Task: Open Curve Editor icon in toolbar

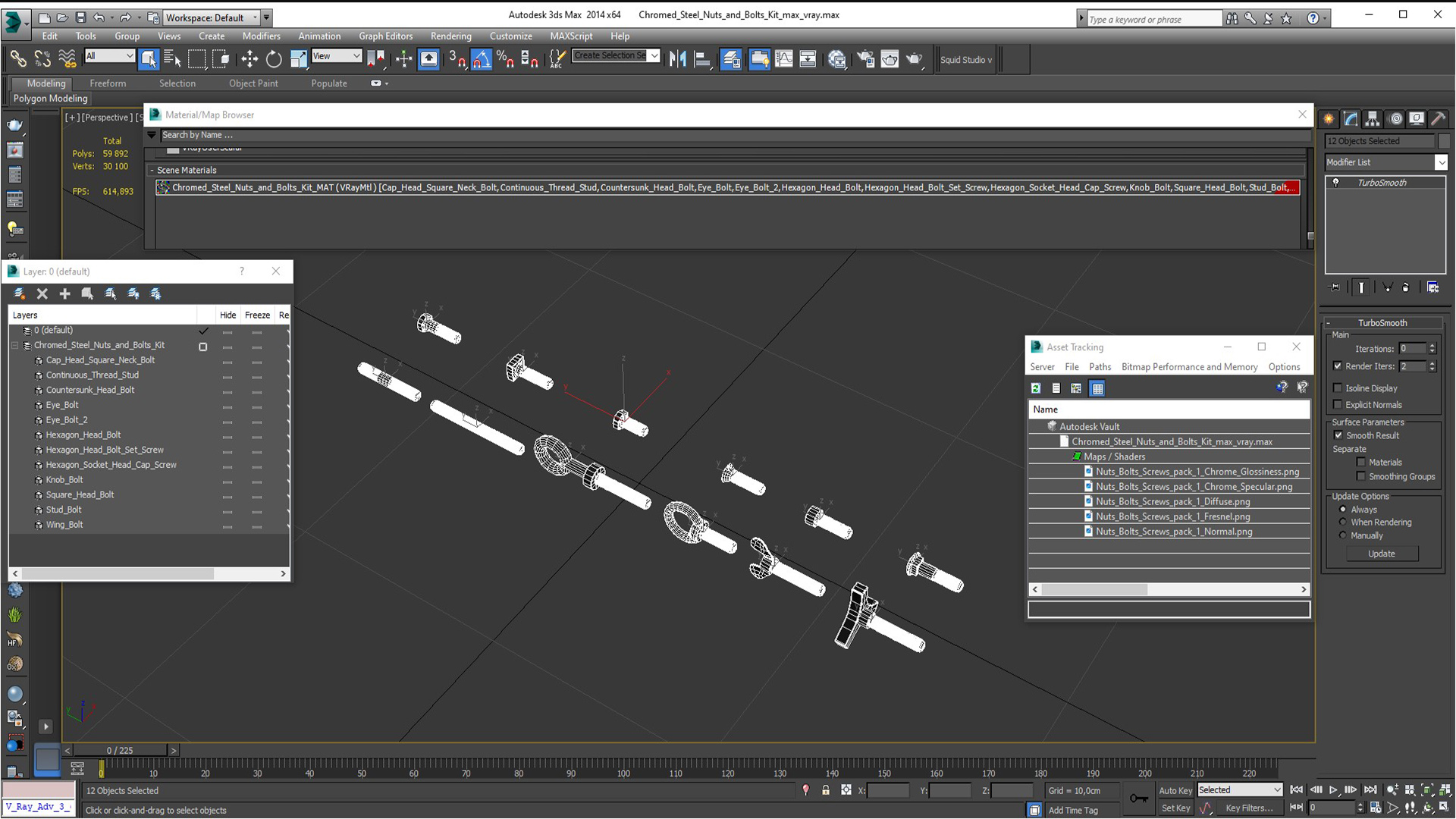Action: coord(784,59)
